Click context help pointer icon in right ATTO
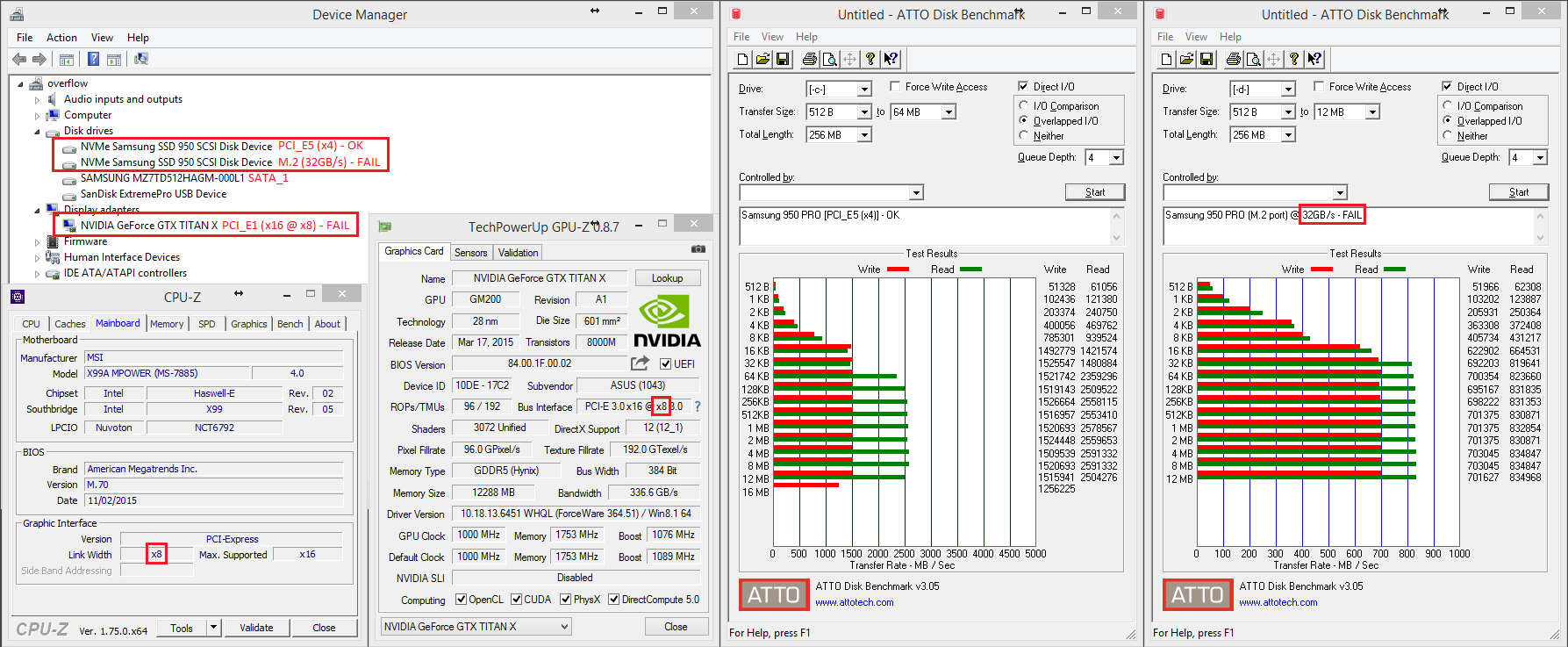The width and height of the screenshot is (1568, 647). pos(1314,59)
